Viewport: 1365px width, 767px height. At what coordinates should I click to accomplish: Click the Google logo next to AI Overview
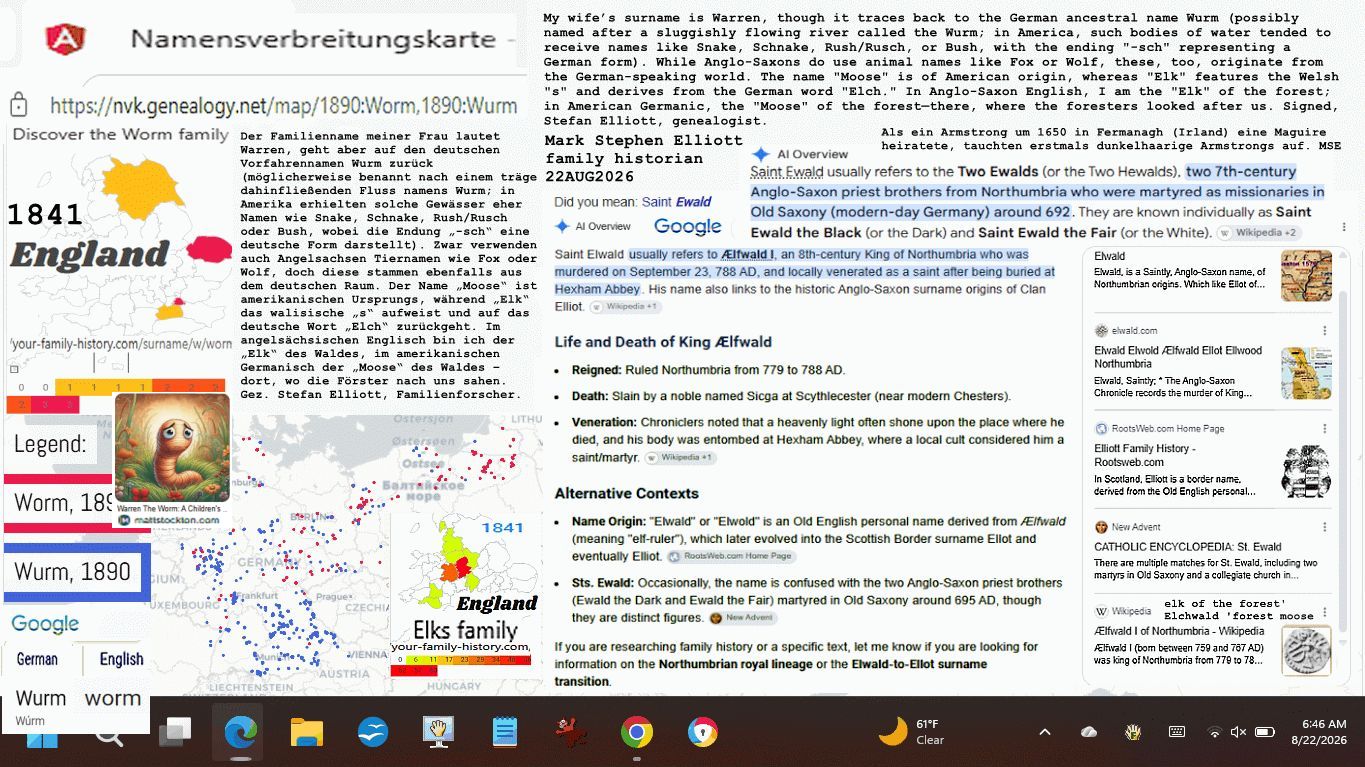688,227
